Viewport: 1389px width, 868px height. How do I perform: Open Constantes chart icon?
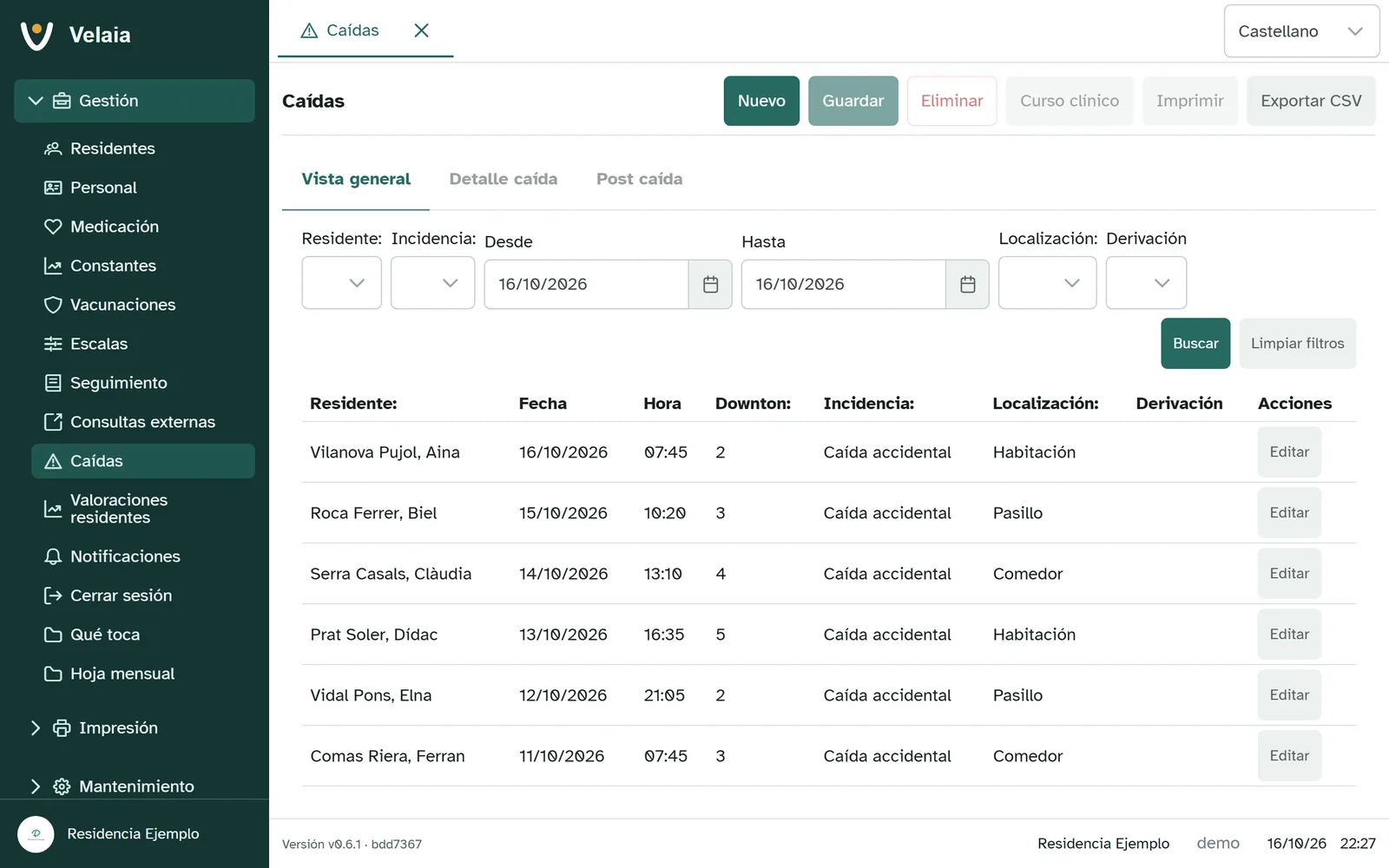(53, 266)
